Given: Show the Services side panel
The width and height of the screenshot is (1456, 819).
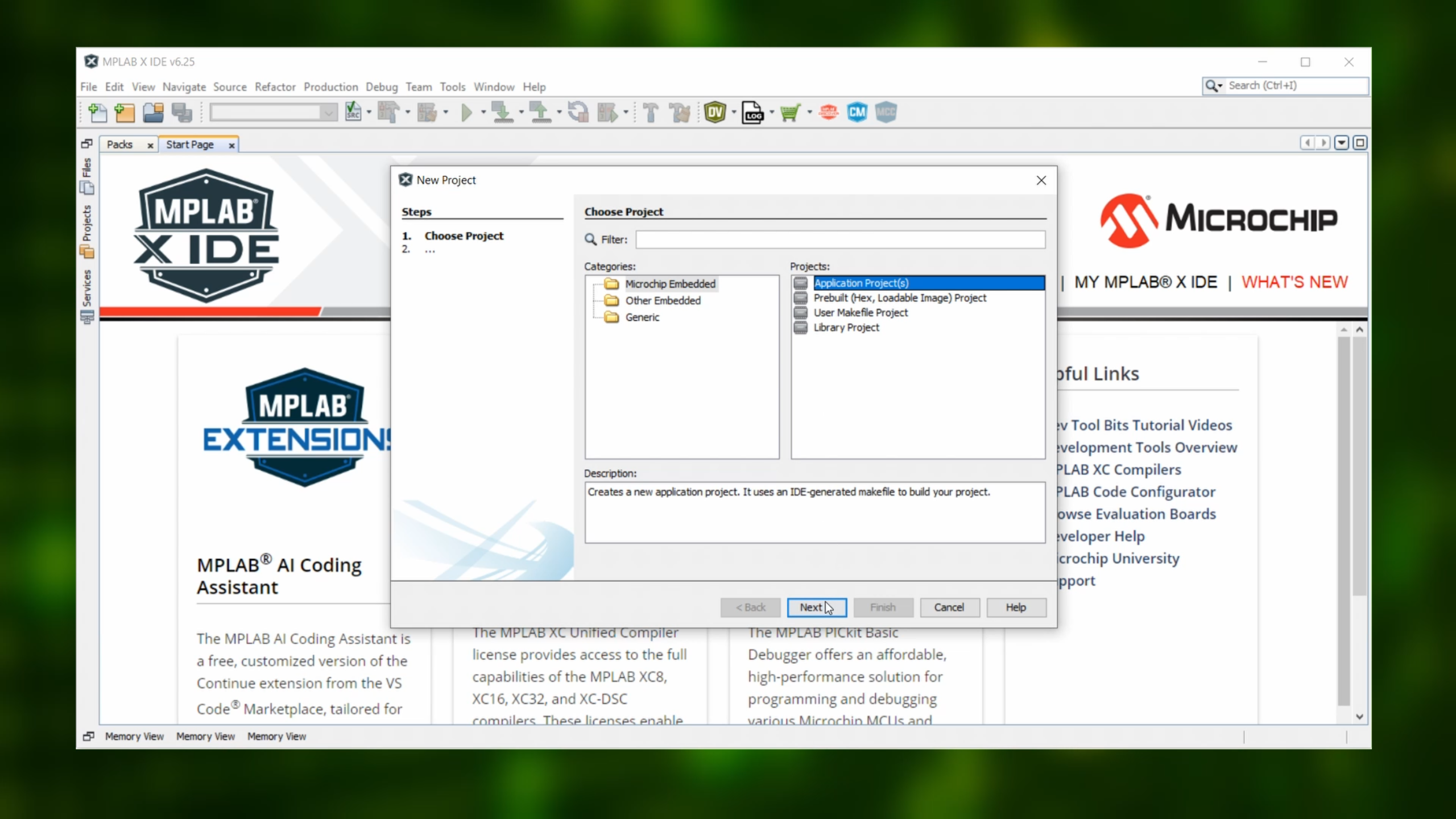Looking at the screenshot, I should (x=86, y=296).
